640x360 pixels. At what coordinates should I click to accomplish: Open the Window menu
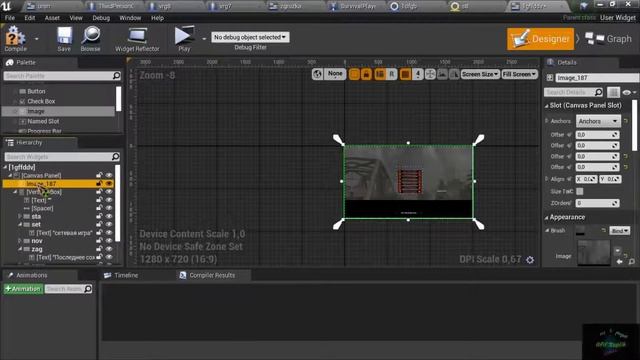point(130,18)
